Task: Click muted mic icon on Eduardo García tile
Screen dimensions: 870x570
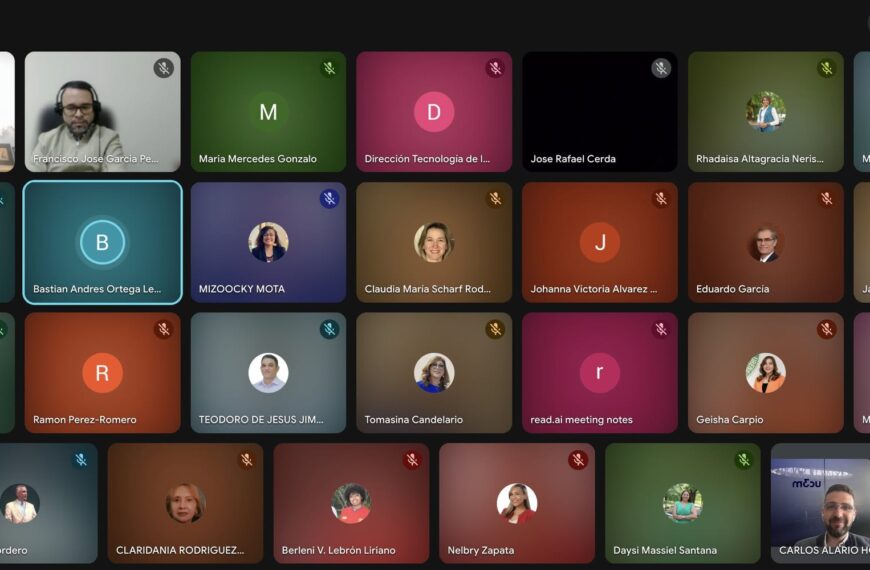Action: click(827, 199)
